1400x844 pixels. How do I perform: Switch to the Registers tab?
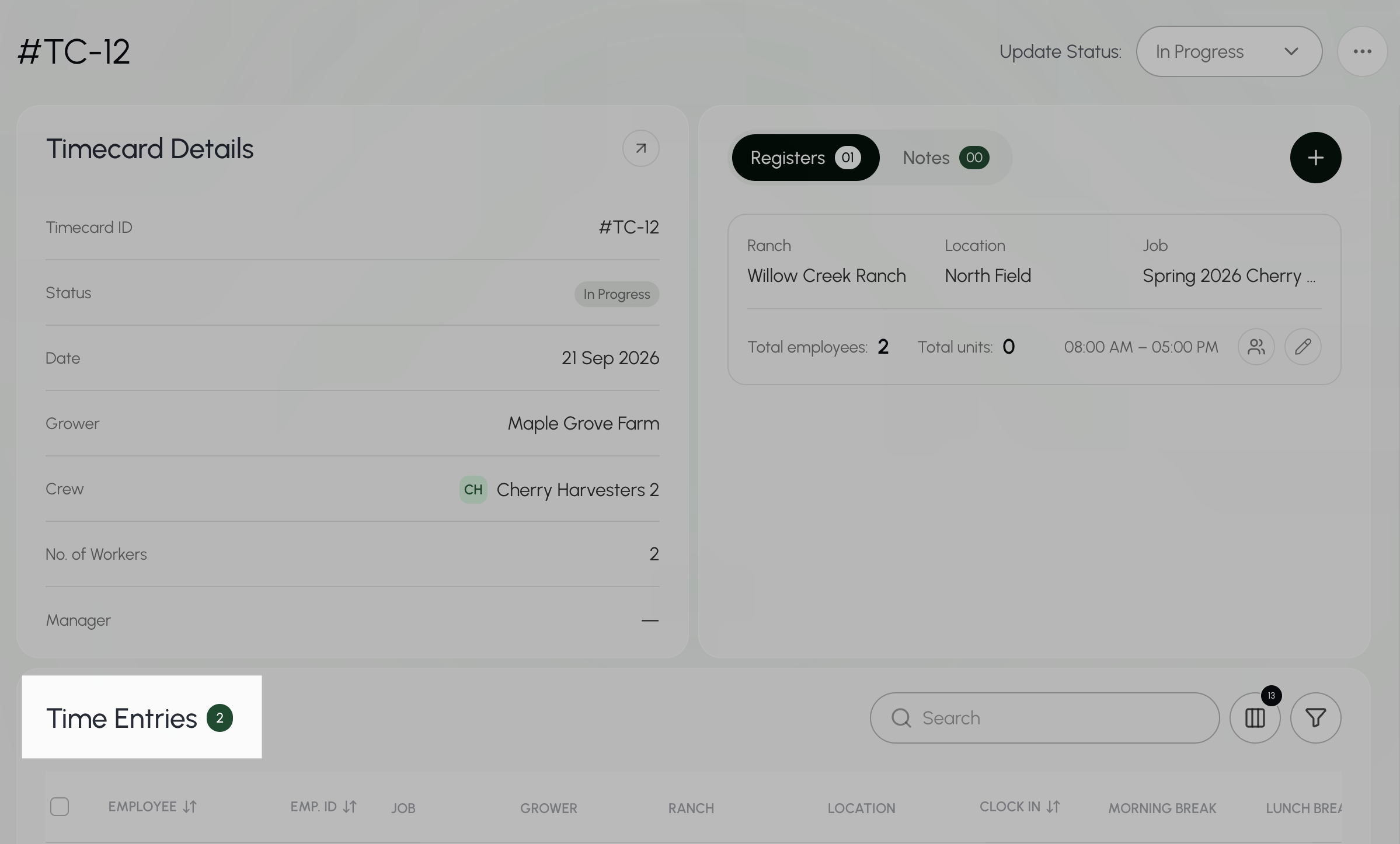tap(805, 158)
